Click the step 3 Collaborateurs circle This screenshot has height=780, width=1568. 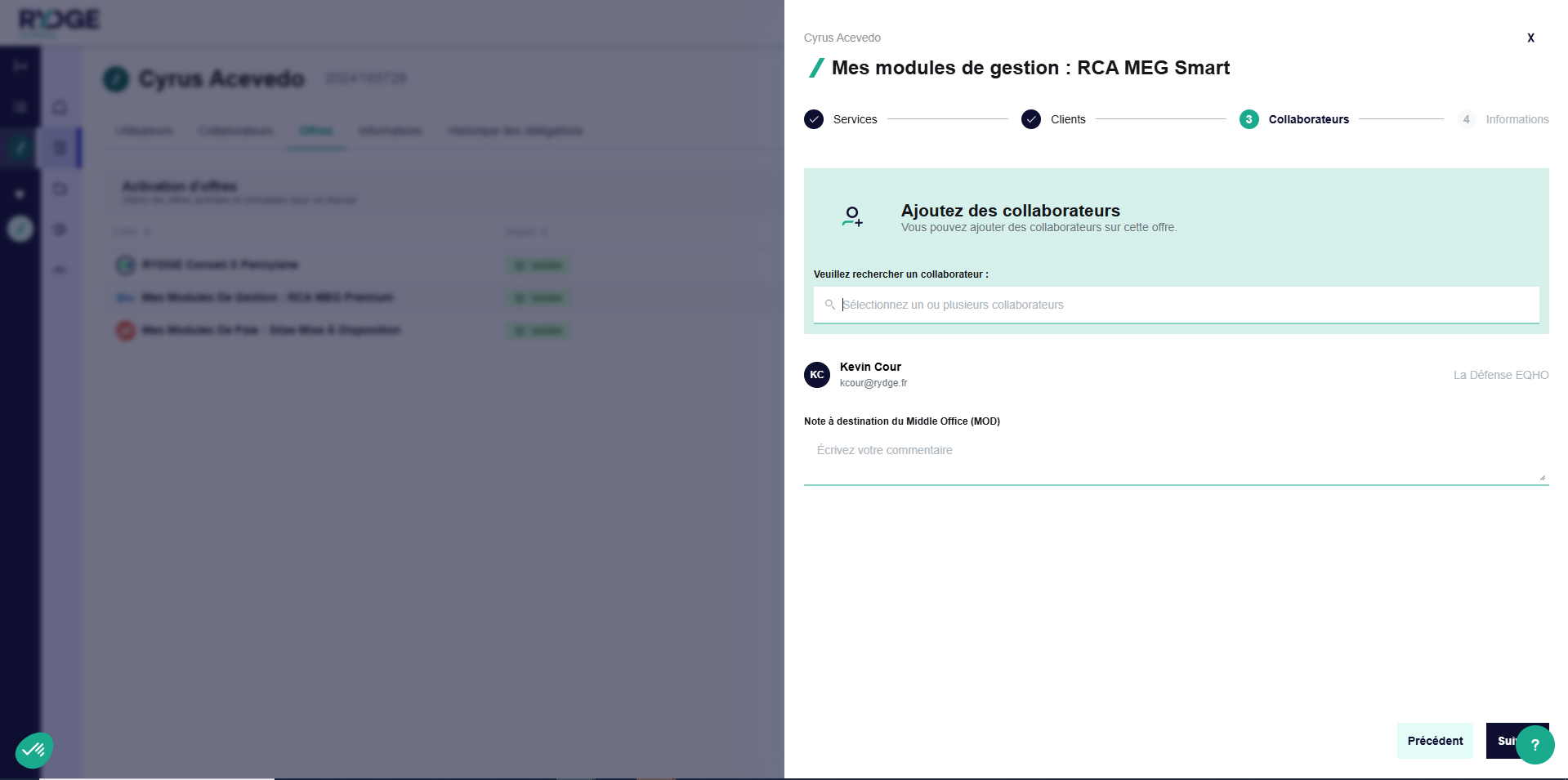pos(1249,119)
